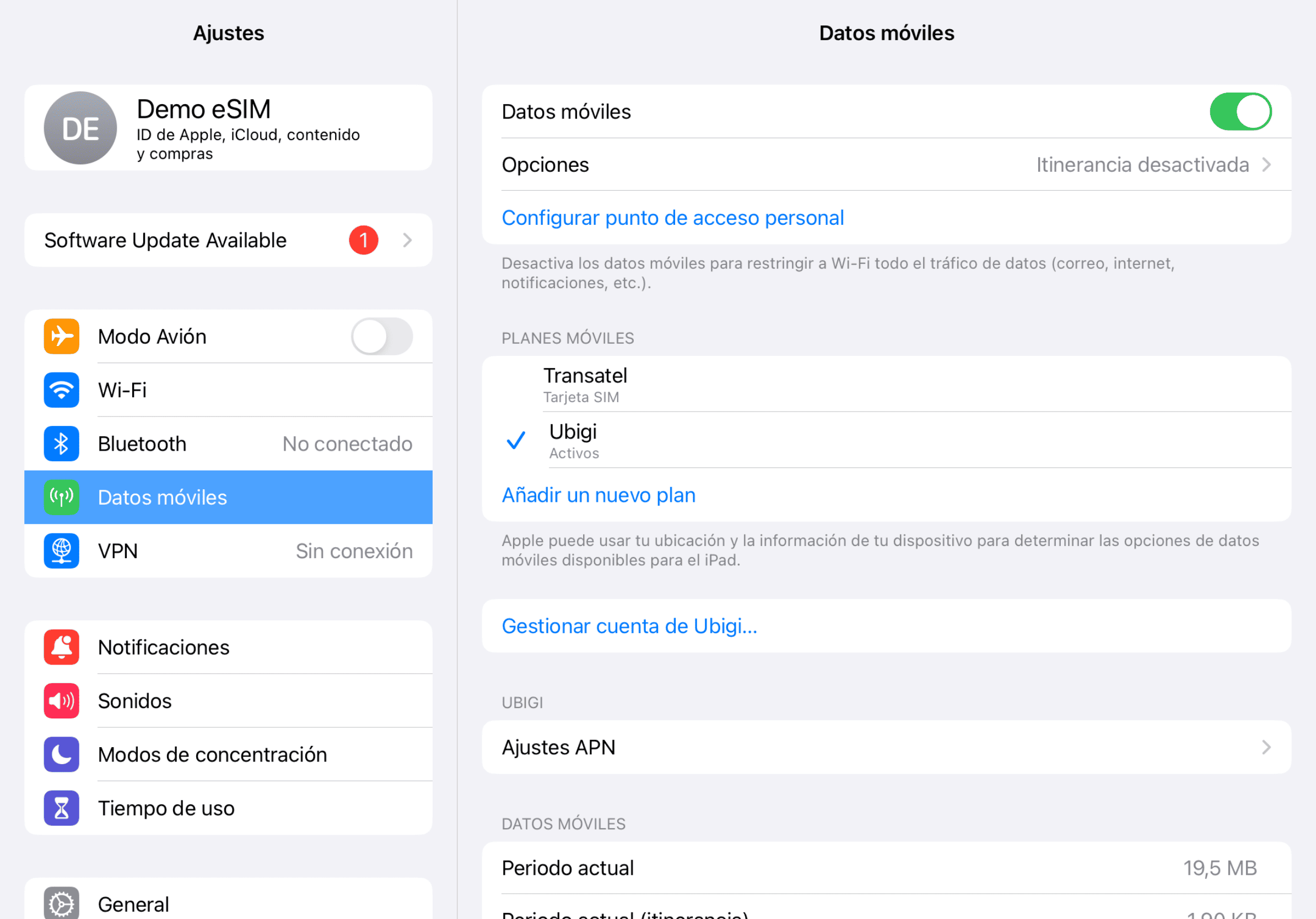Tap the red Notificaciones bell icon
The image size is (1316, 919).
[61, 647]
